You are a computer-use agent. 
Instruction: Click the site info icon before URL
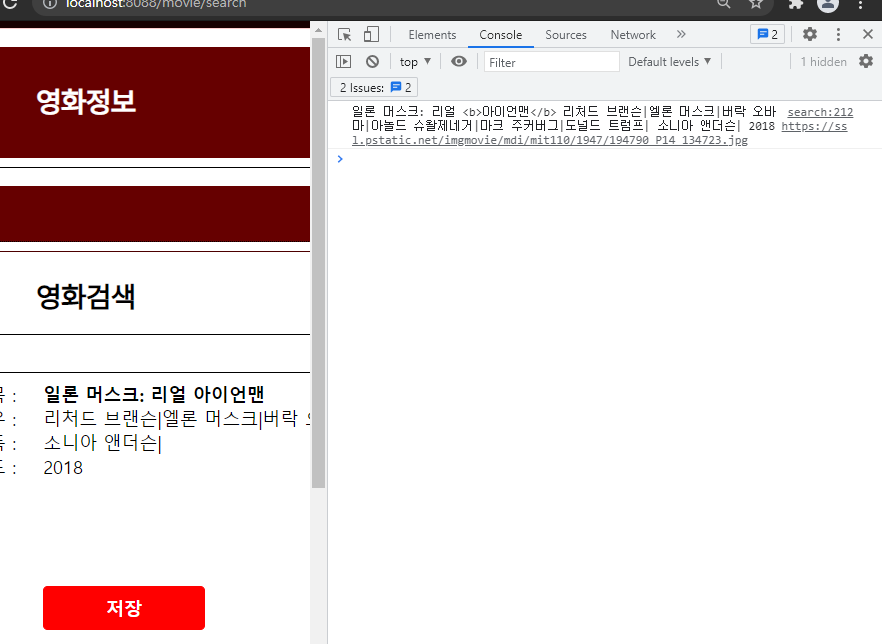(50, 4)
